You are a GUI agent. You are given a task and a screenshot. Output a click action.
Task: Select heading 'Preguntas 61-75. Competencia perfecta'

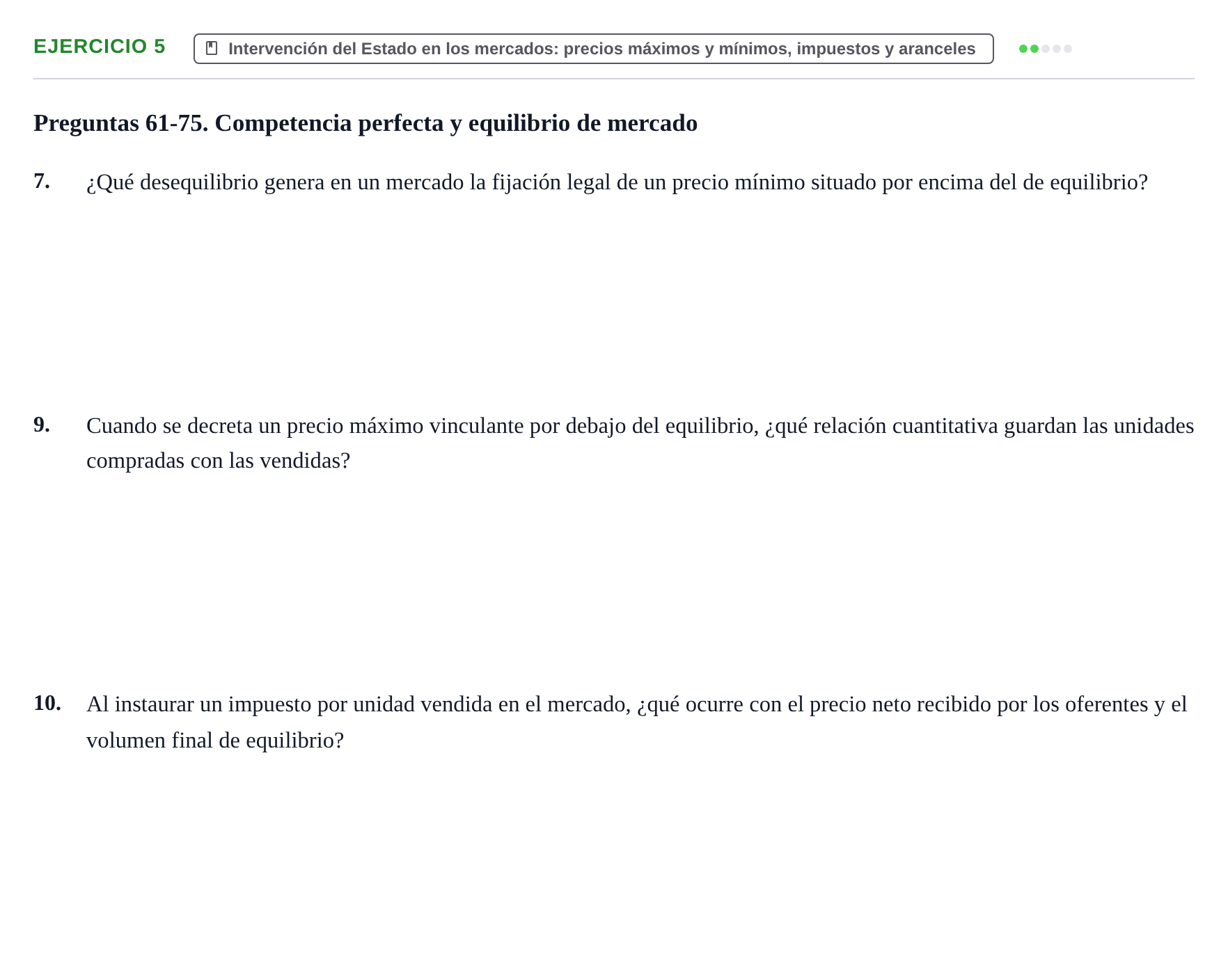365,123
